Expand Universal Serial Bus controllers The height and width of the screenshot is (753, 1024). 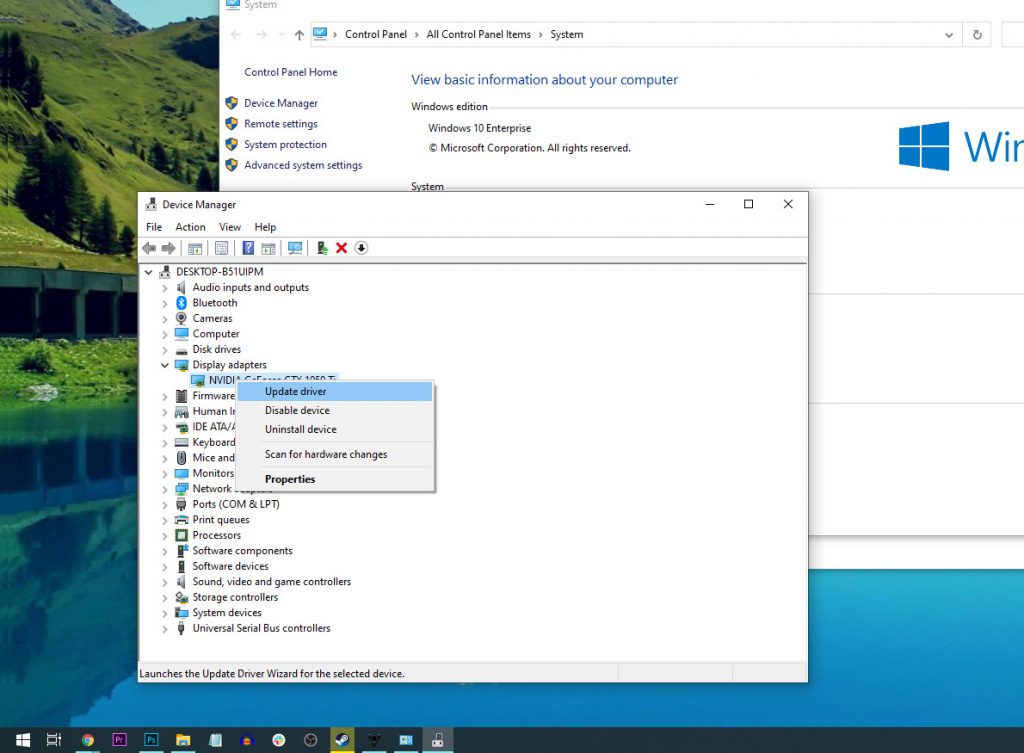[x=165, y=628]
